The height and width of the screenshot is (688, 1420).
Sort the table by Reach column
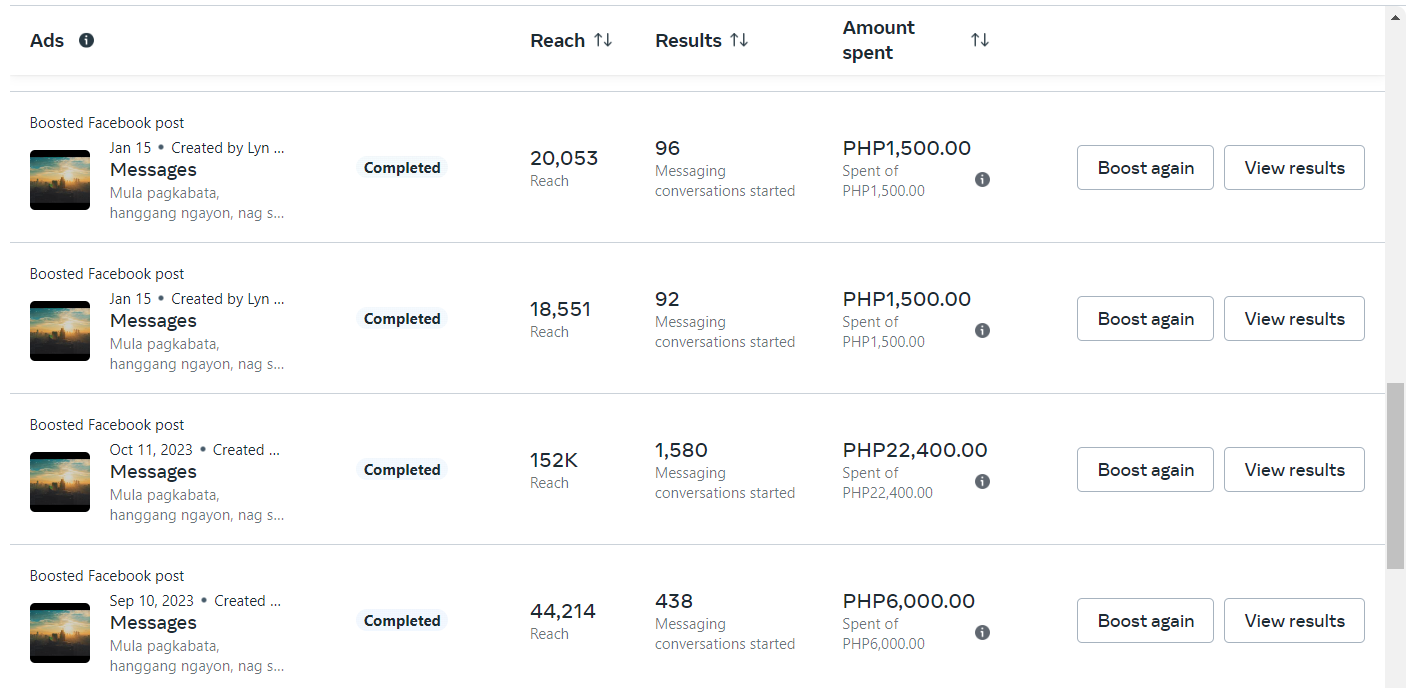[x=602, y=40]
